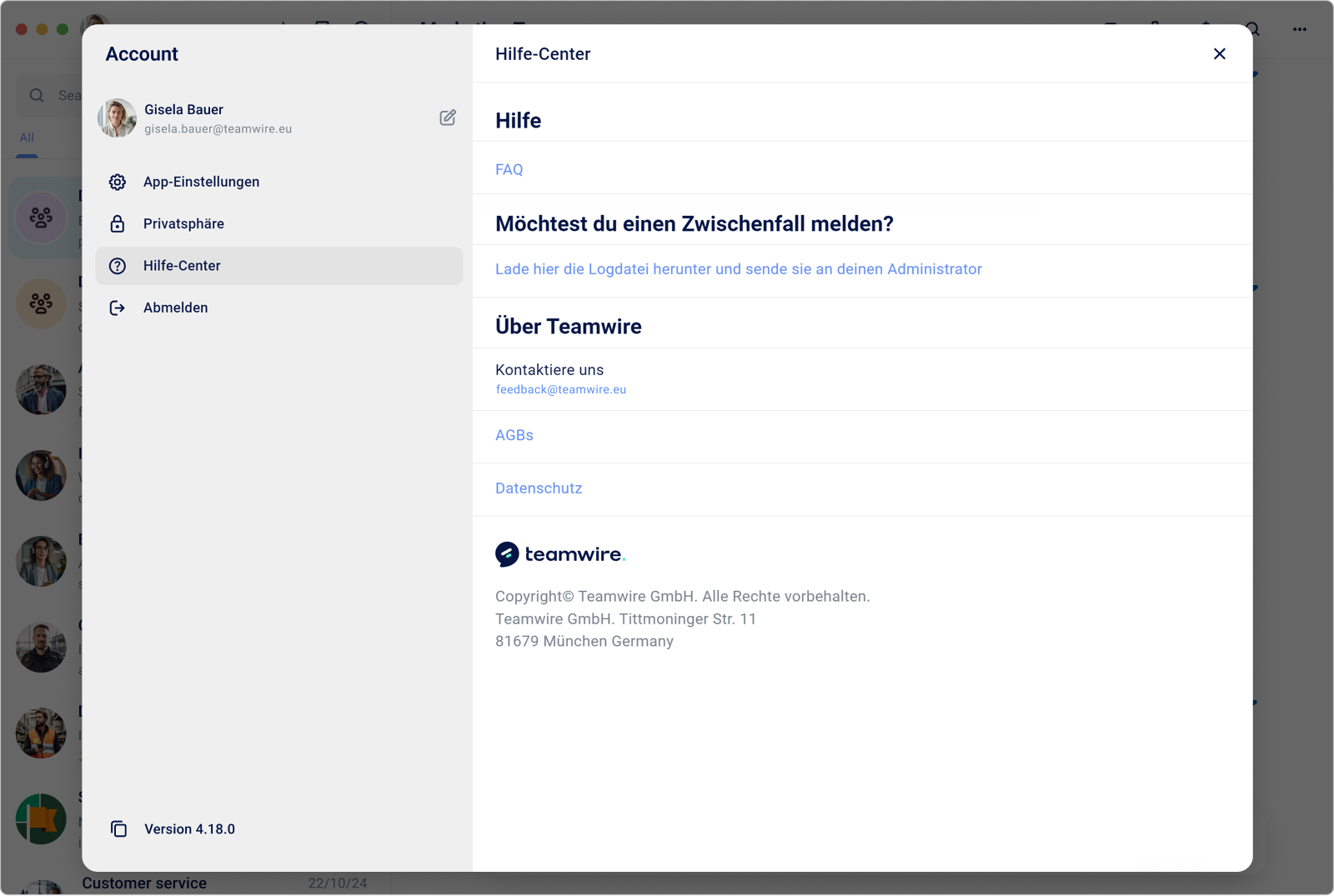Click feedback@teamwire.eu email link
The height and width of the screenshot is (896, 1334).
coord(561,389)
